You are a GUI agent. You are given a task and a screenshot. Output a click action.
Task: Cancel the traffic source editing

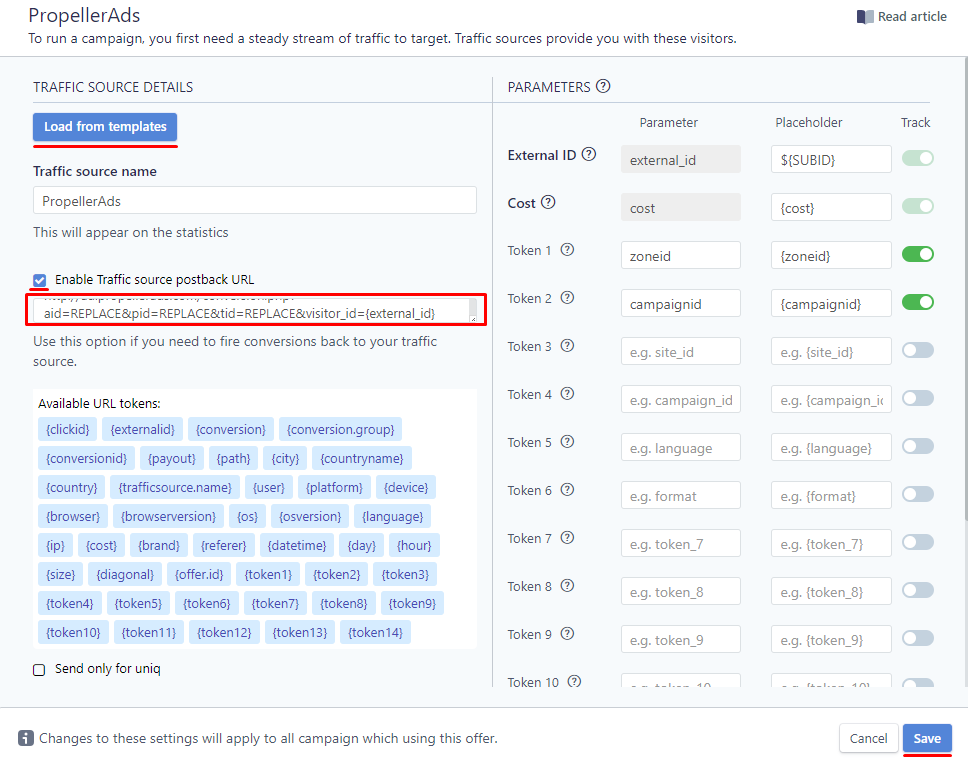868,738
